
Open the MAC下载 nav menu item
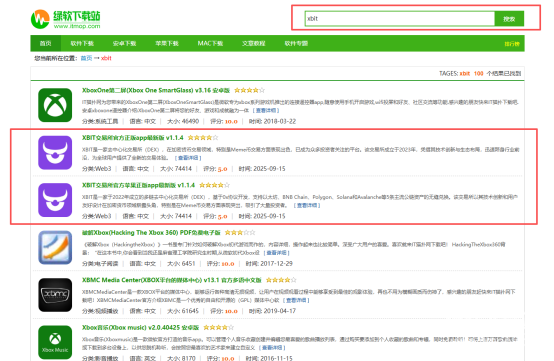tap(210, 43)
